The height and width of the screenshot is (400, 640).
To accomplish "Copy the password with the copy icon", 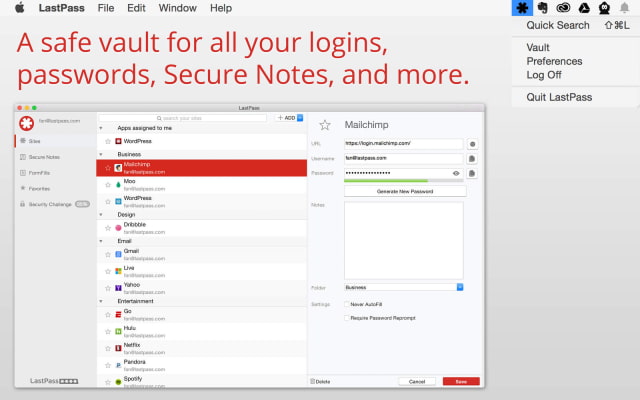I will pos(472,173).
